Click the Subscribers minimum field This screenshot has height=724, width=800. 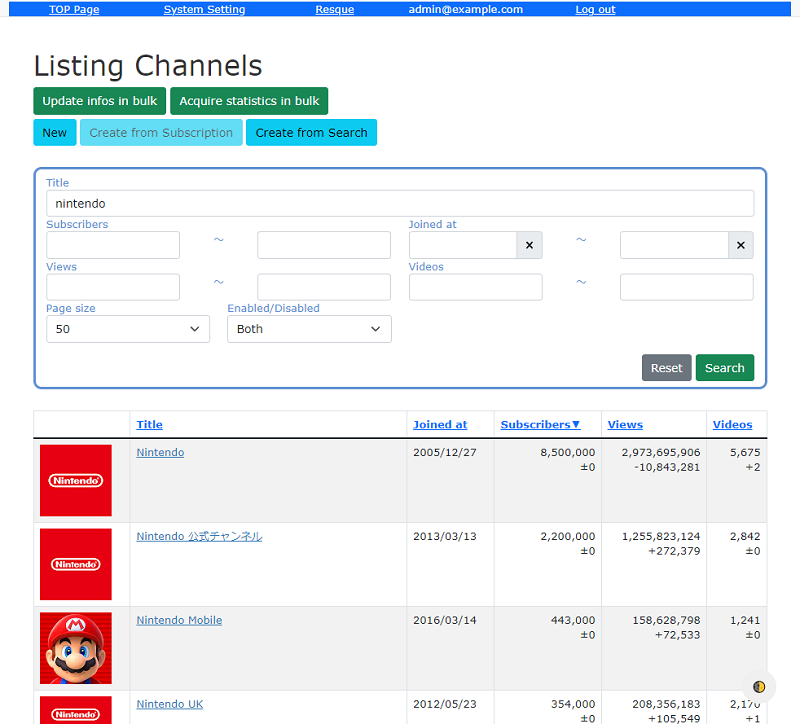(113, 245)
